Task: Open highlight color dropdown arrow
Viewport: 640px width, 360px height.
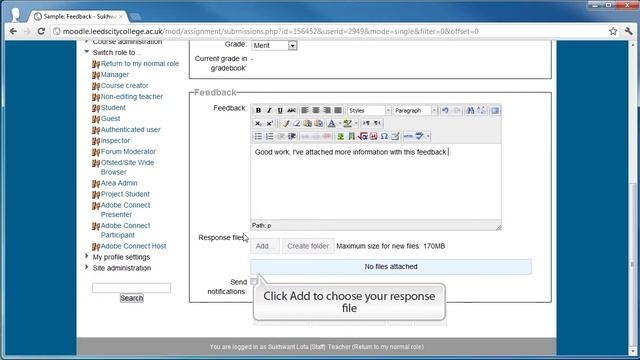Action: pyautogui.click(x=356, y=123)
